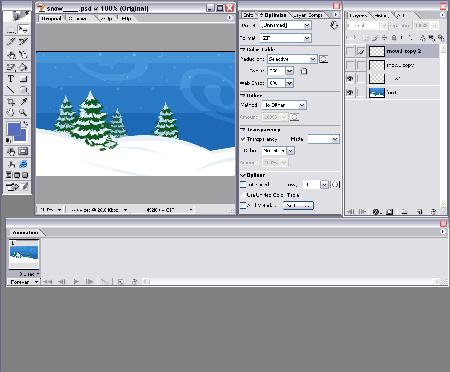
Task: Play the animation in Animation palette
Action: point(76,282)
